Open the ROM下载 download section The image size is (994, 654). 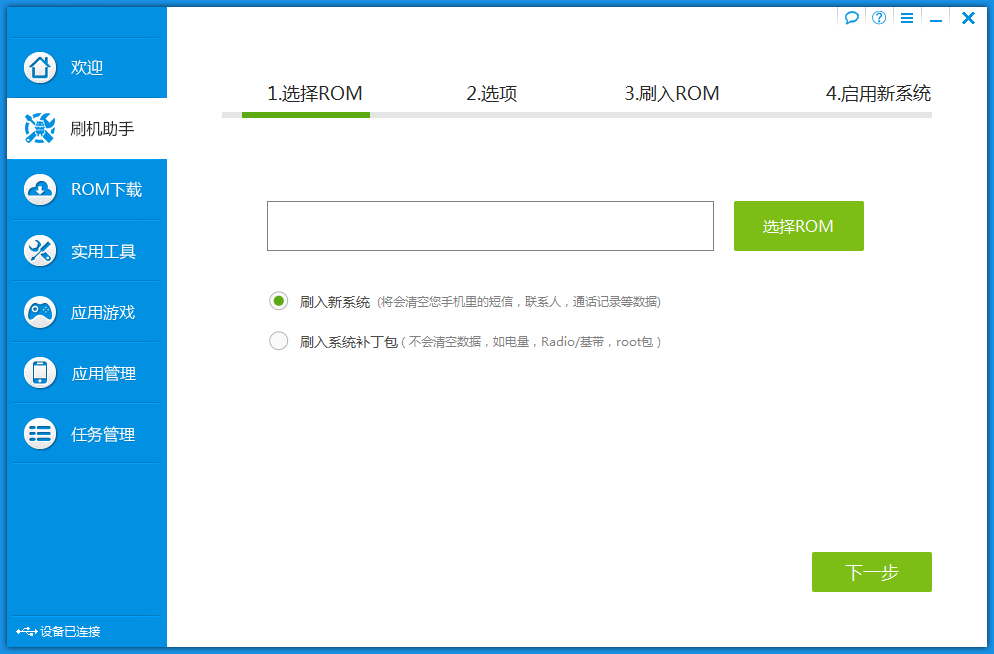86,190
